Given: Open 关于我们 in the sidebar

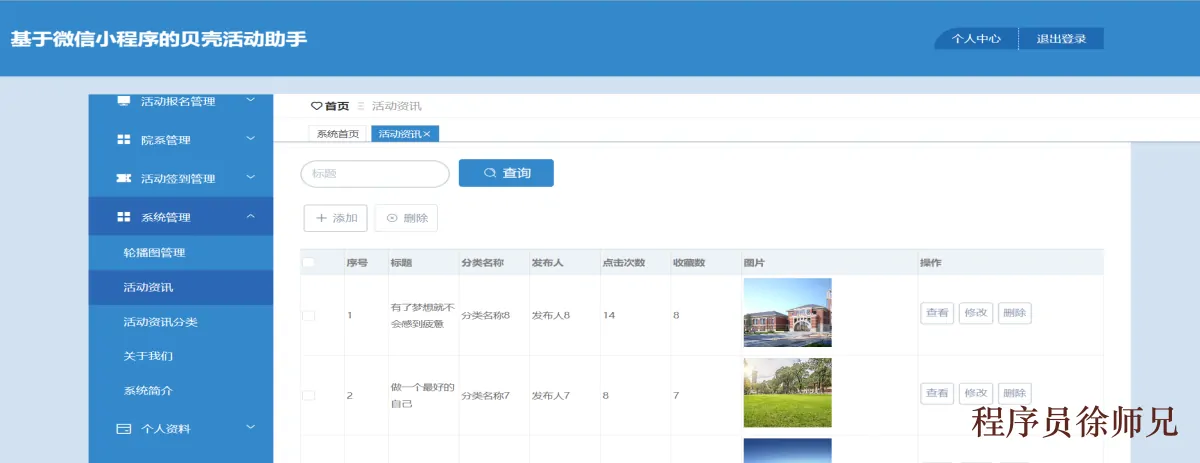Looking at the screenshot, I should click(181, 356).
